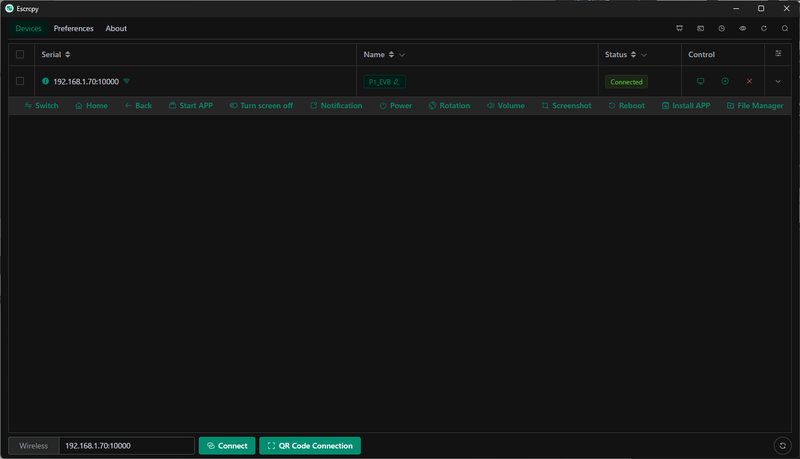This screenshot has width=800, height=459.
Task: Sort devices by Name column
Action: pyautogui.click(x=391, y=55)
